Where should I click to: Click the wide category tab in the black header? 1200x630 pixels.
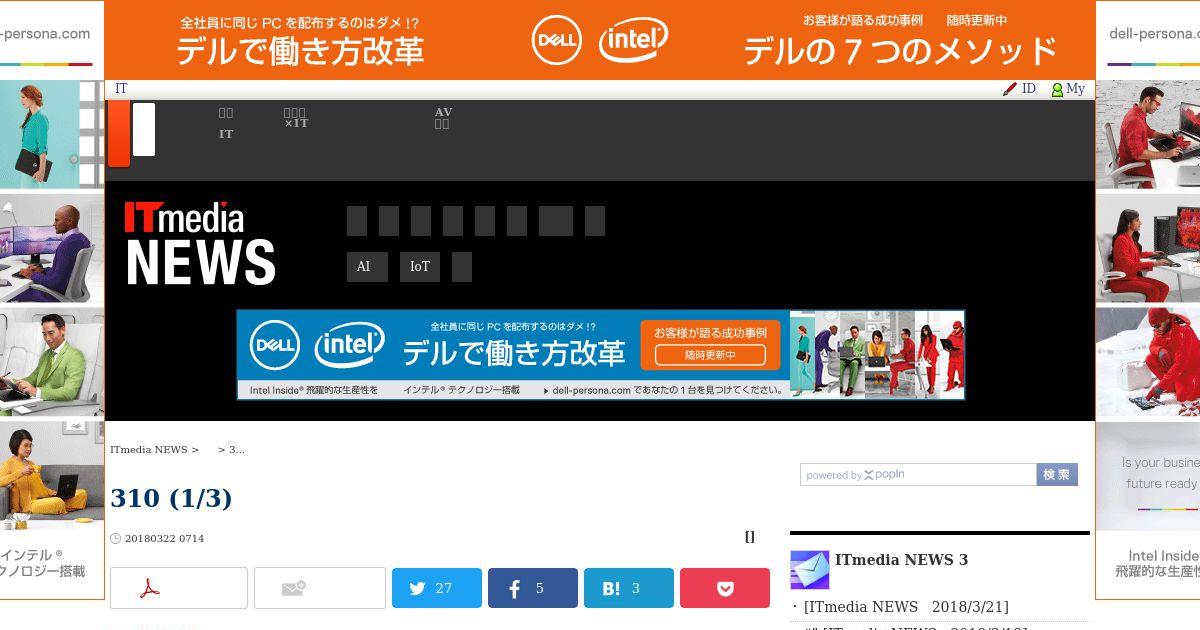coord(556,221)
